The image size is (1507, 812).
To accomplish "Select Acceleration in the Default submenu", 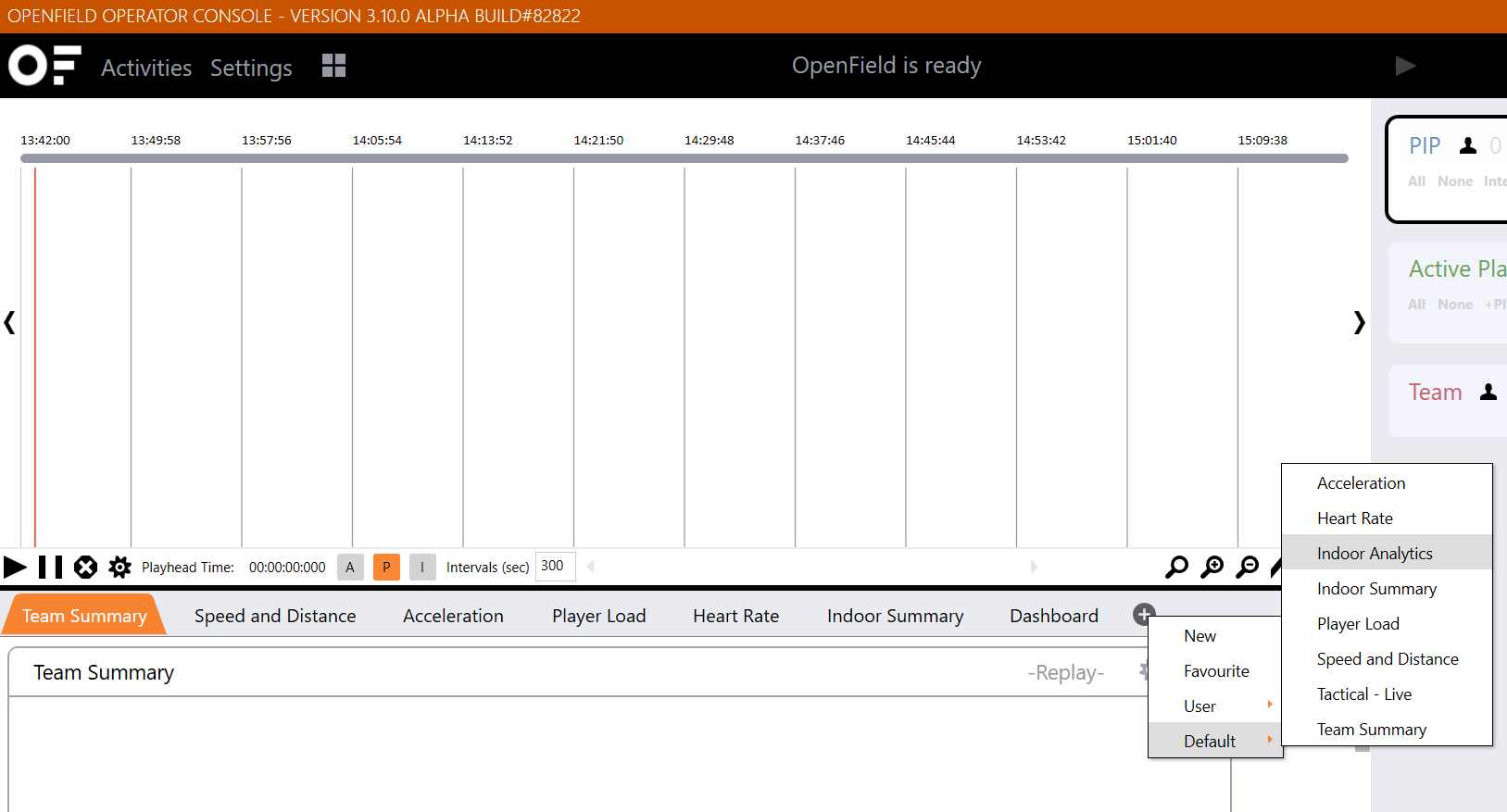I will click(1387, 482).
